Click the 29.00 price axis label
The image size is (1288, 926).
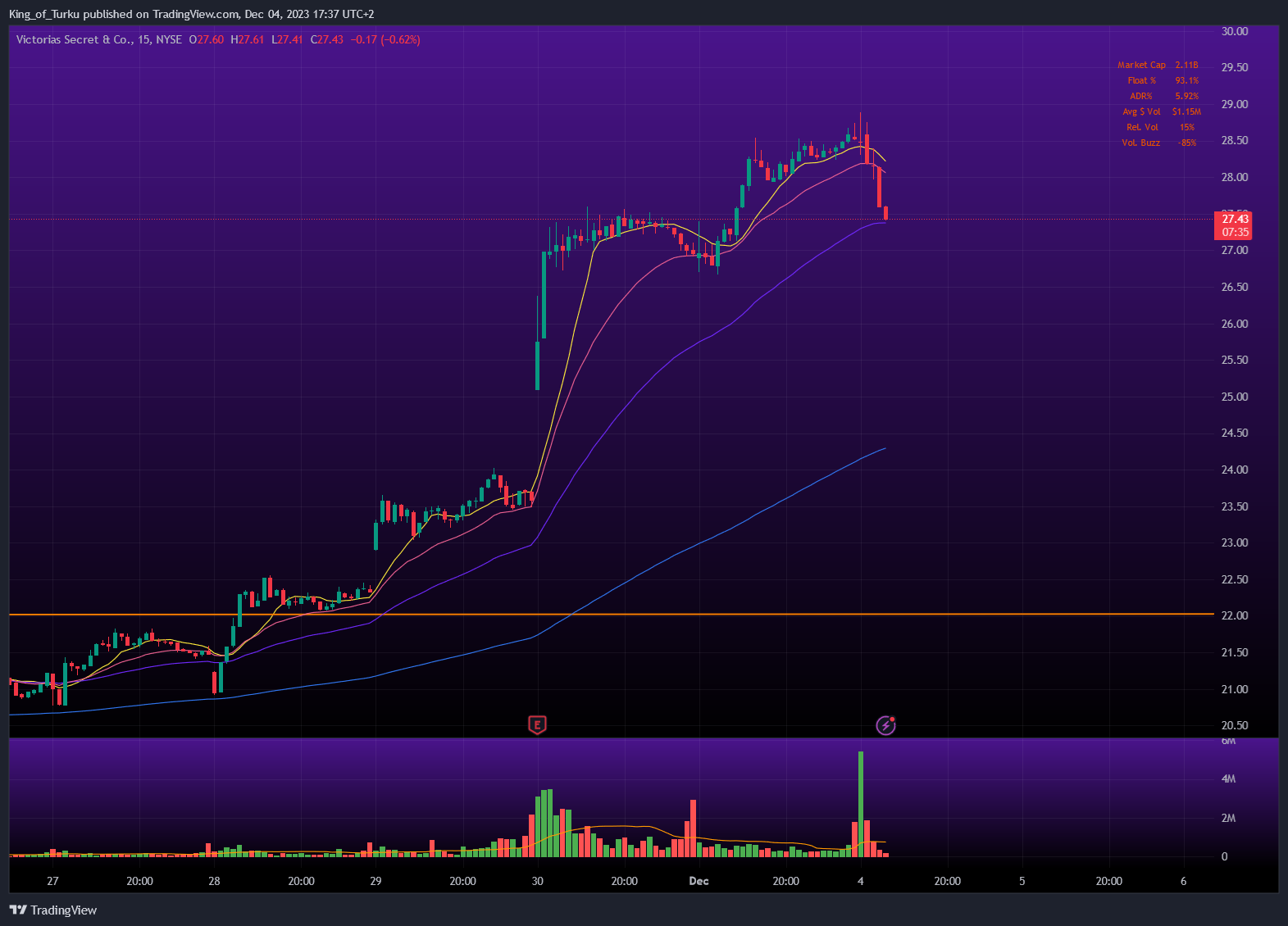(1234, 104)
